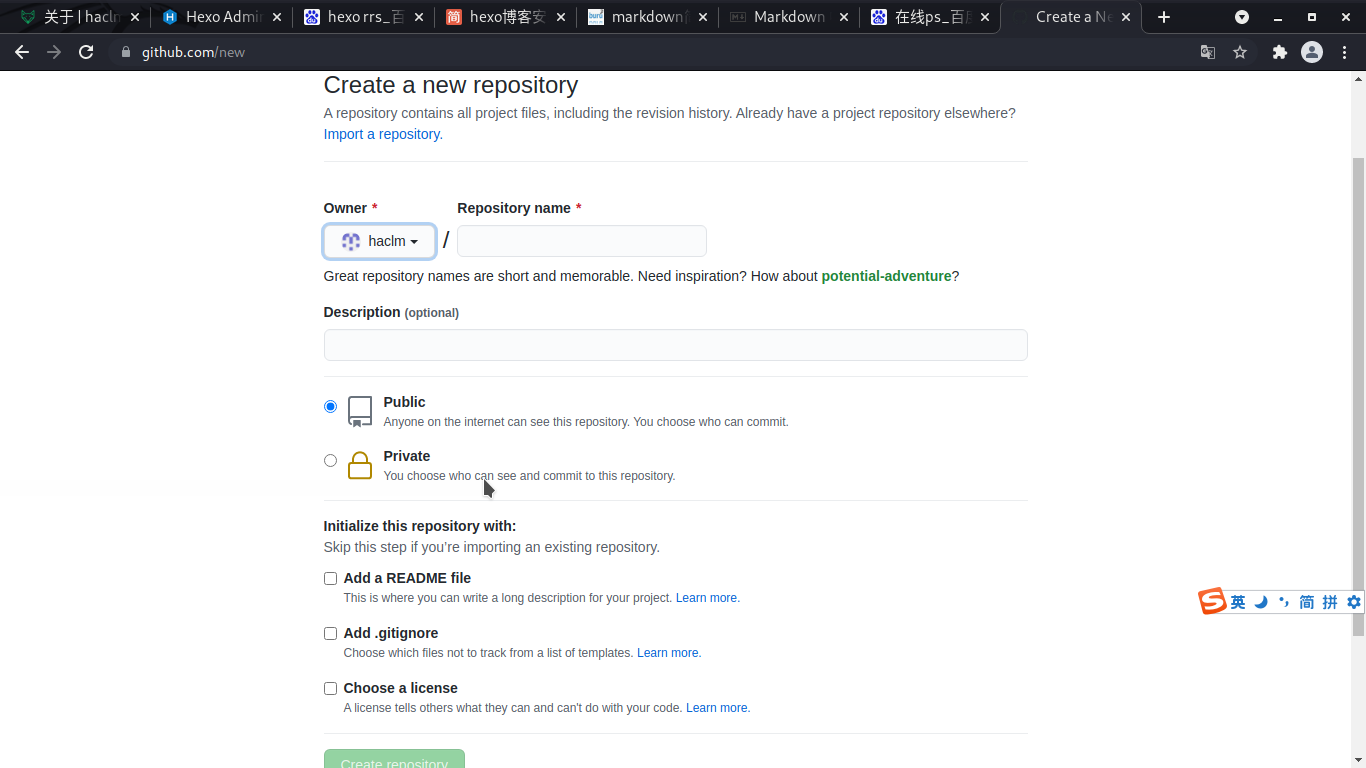Switch to the Hexo Admin tab

click(222, 17)
